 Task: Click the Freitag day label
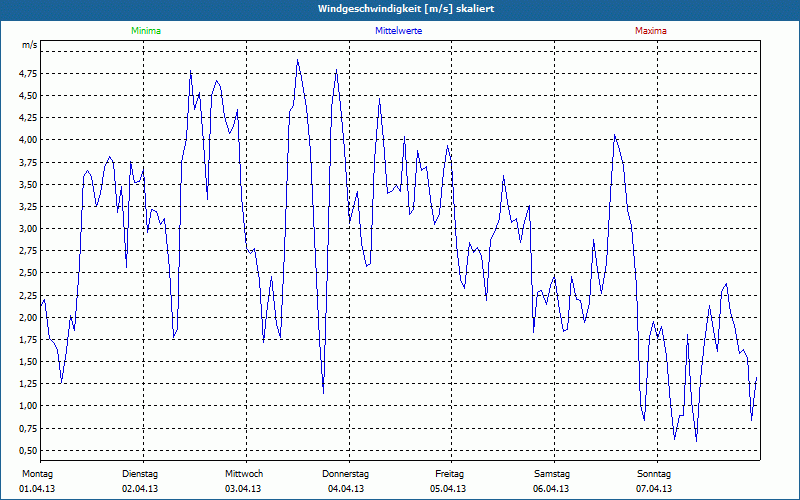click(x=449, y=474)
